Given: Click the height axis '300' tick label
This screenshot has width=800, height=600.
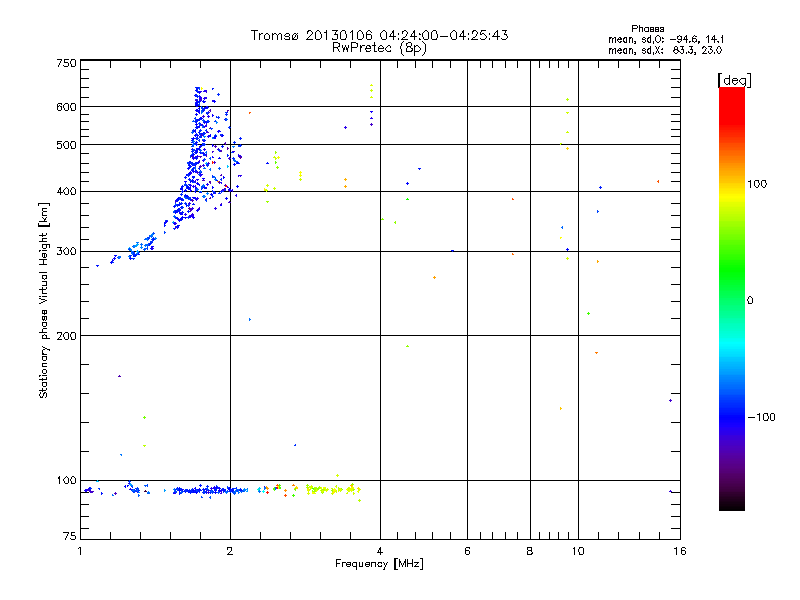Looking at the screenshot, I should [66, 252].
